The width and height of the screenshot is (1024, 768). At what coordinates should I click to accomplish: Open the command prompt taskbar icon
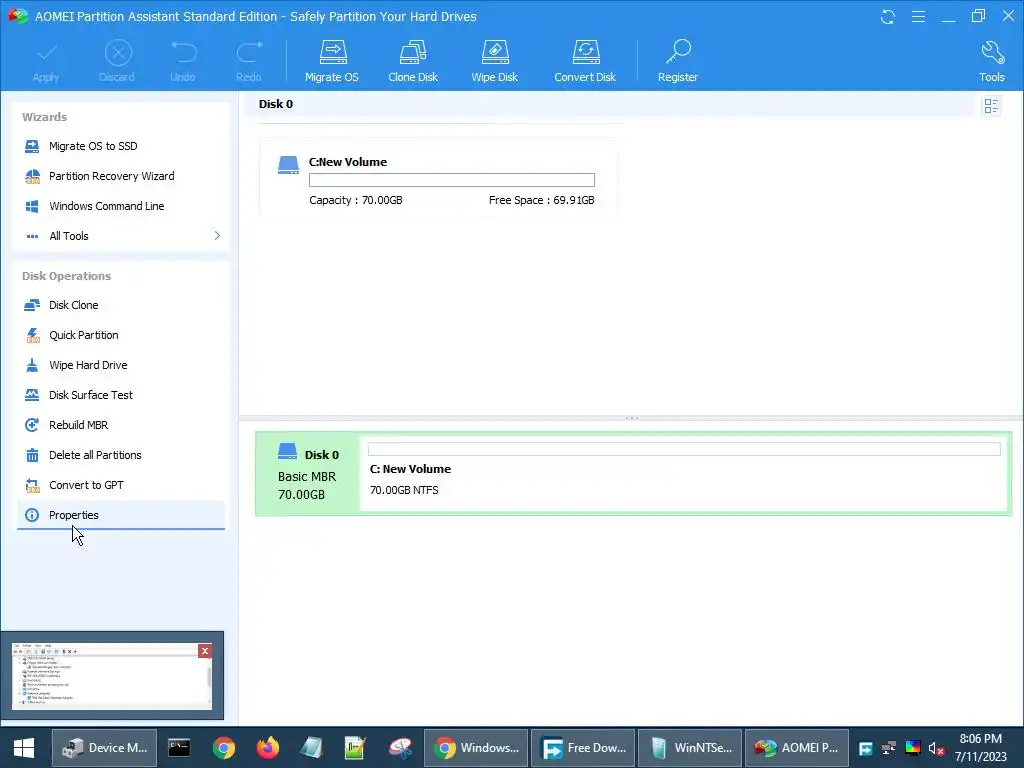[179, 748]
